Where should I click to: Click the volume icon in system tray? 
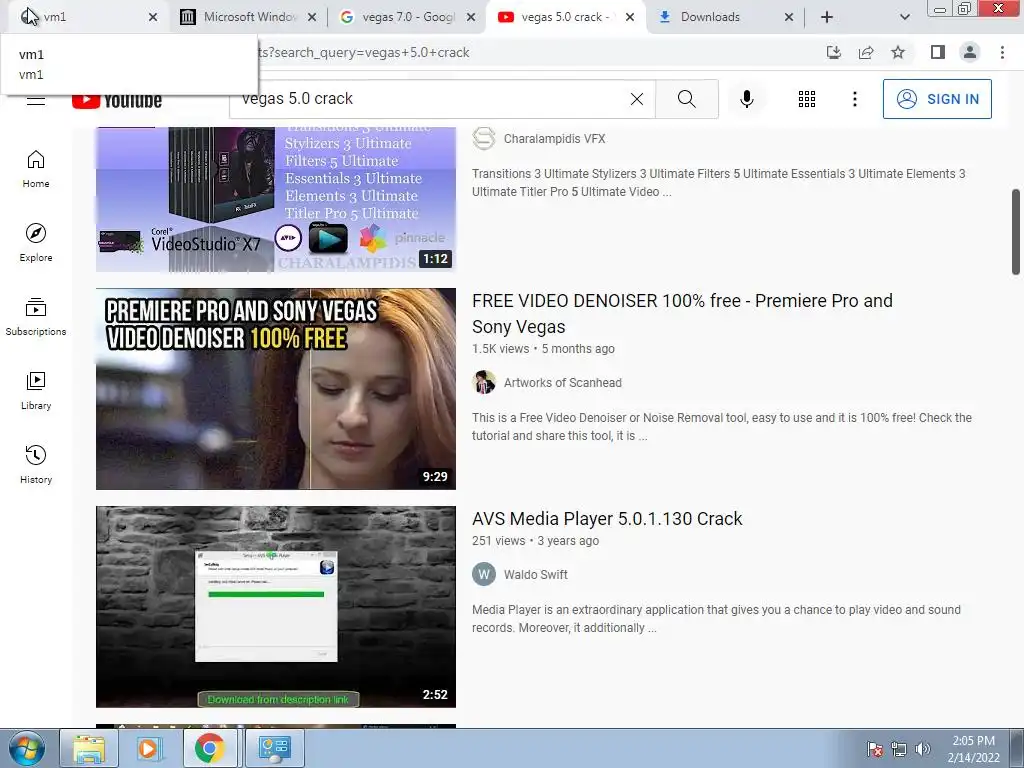[922, 749]
